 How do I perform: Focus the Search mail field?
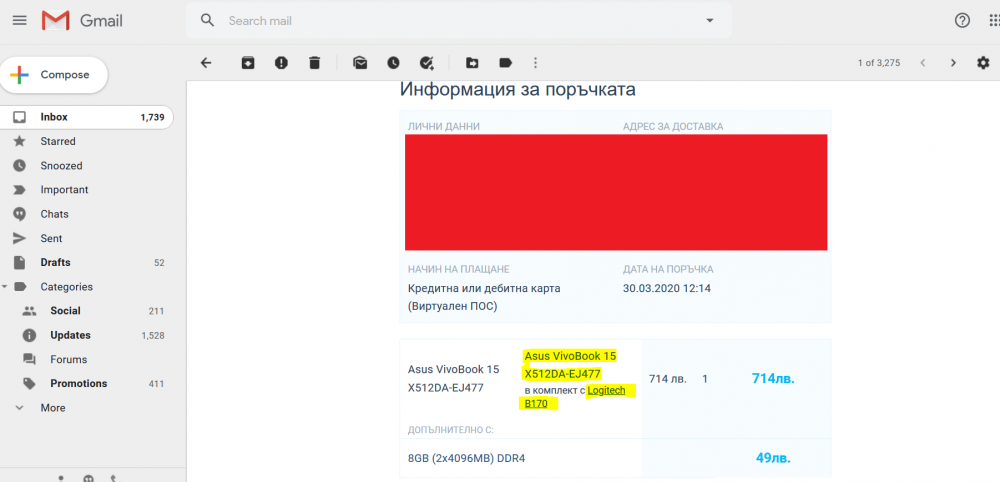tap(459, 21)
